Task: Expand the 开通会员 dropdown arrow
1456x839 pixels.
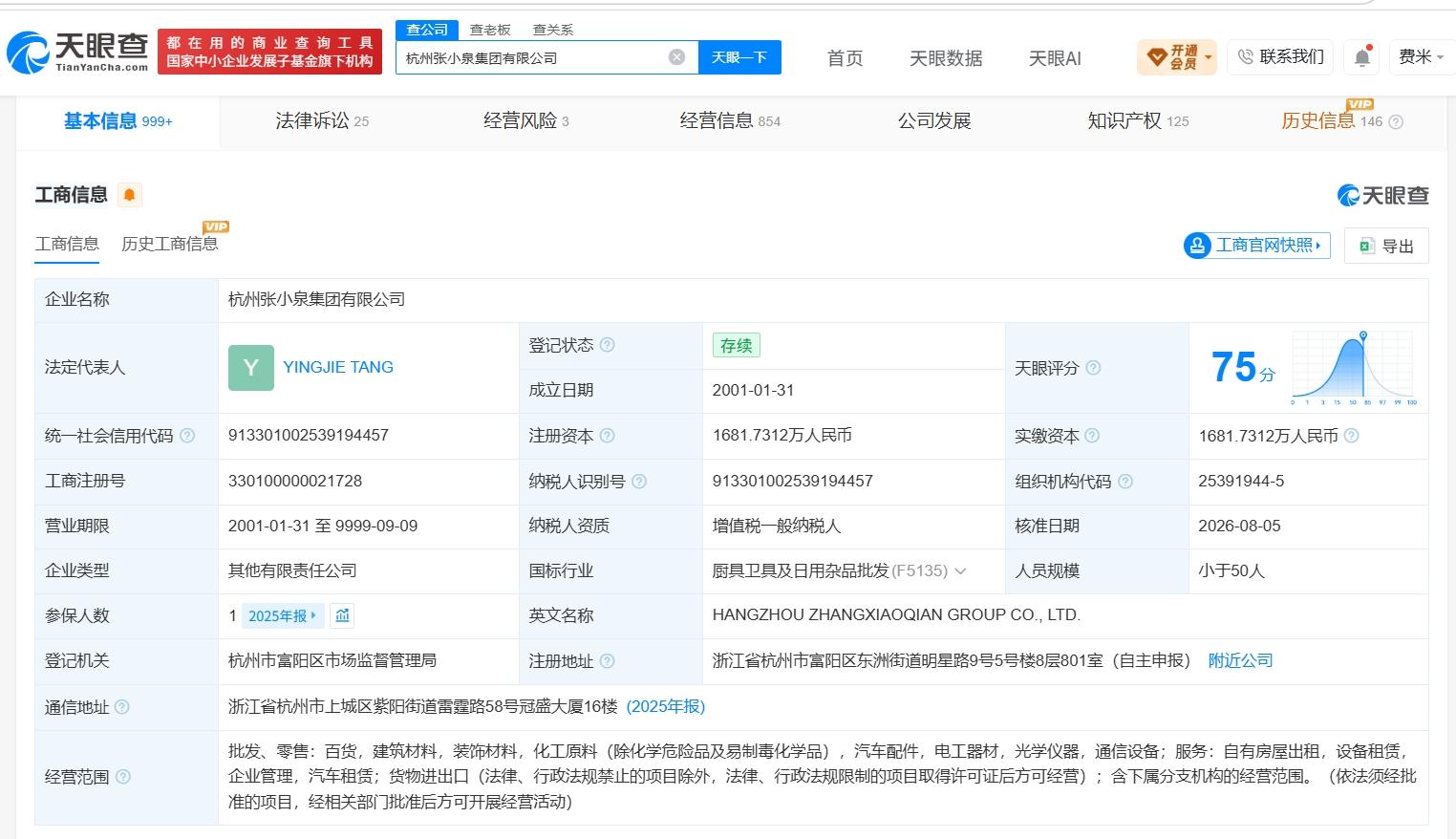Action: [1208, 57]
